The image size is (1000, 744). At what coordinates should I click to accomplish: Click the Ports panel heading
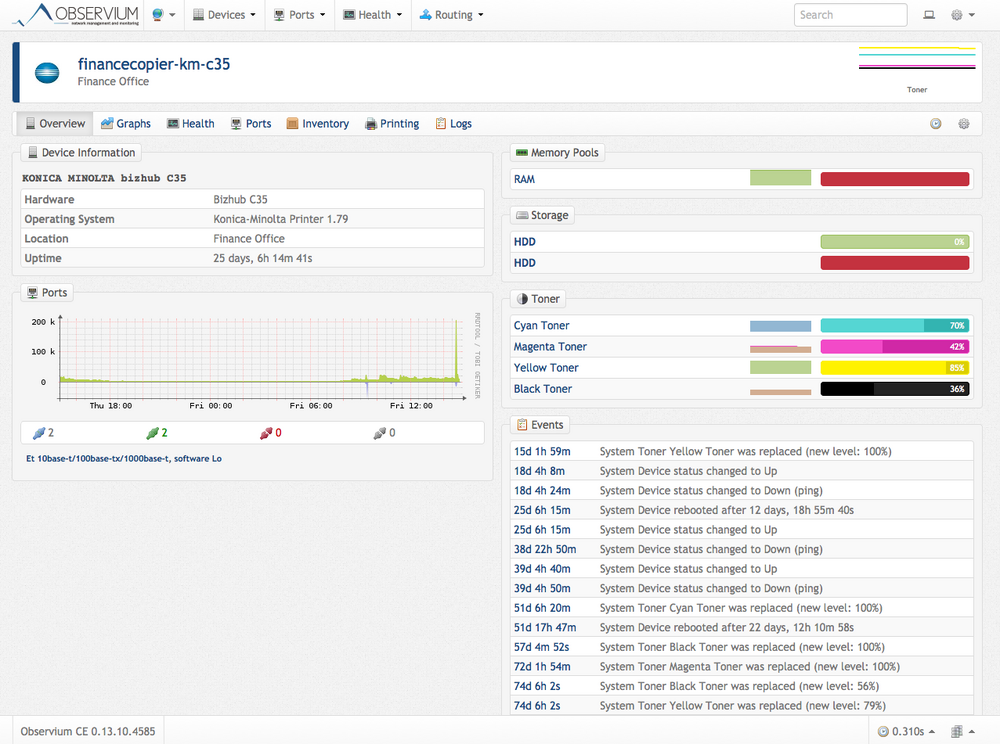pos(47,293)
